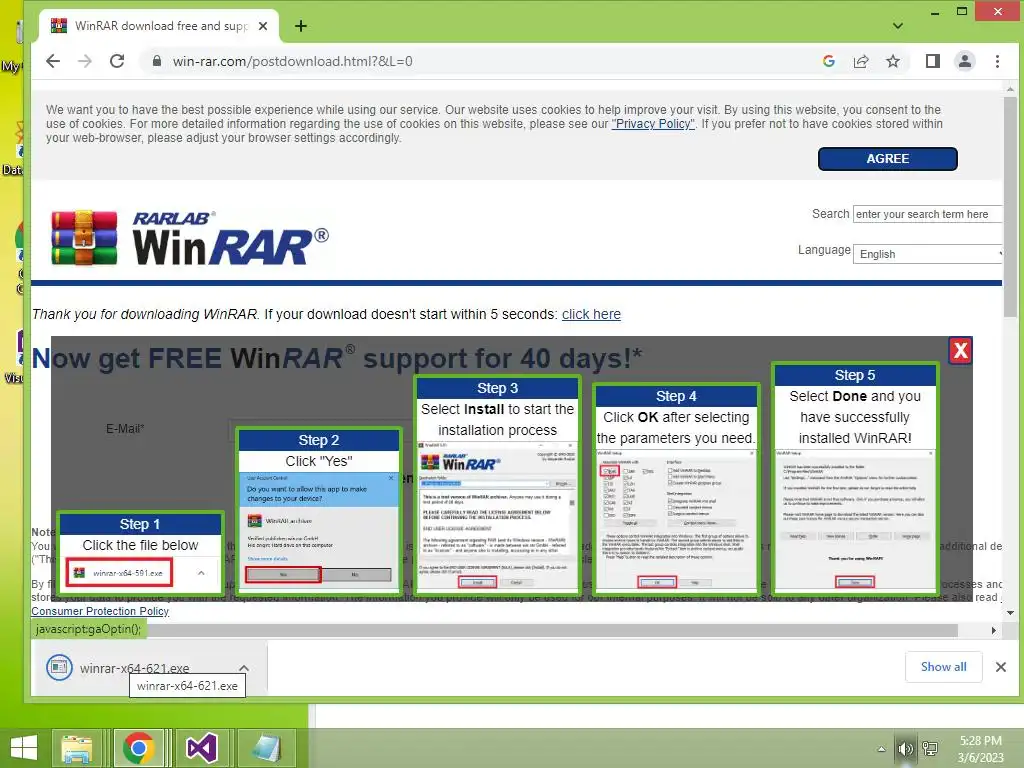
Task: Click the Step 5 Done thumbnail
Action: [854, 479]
